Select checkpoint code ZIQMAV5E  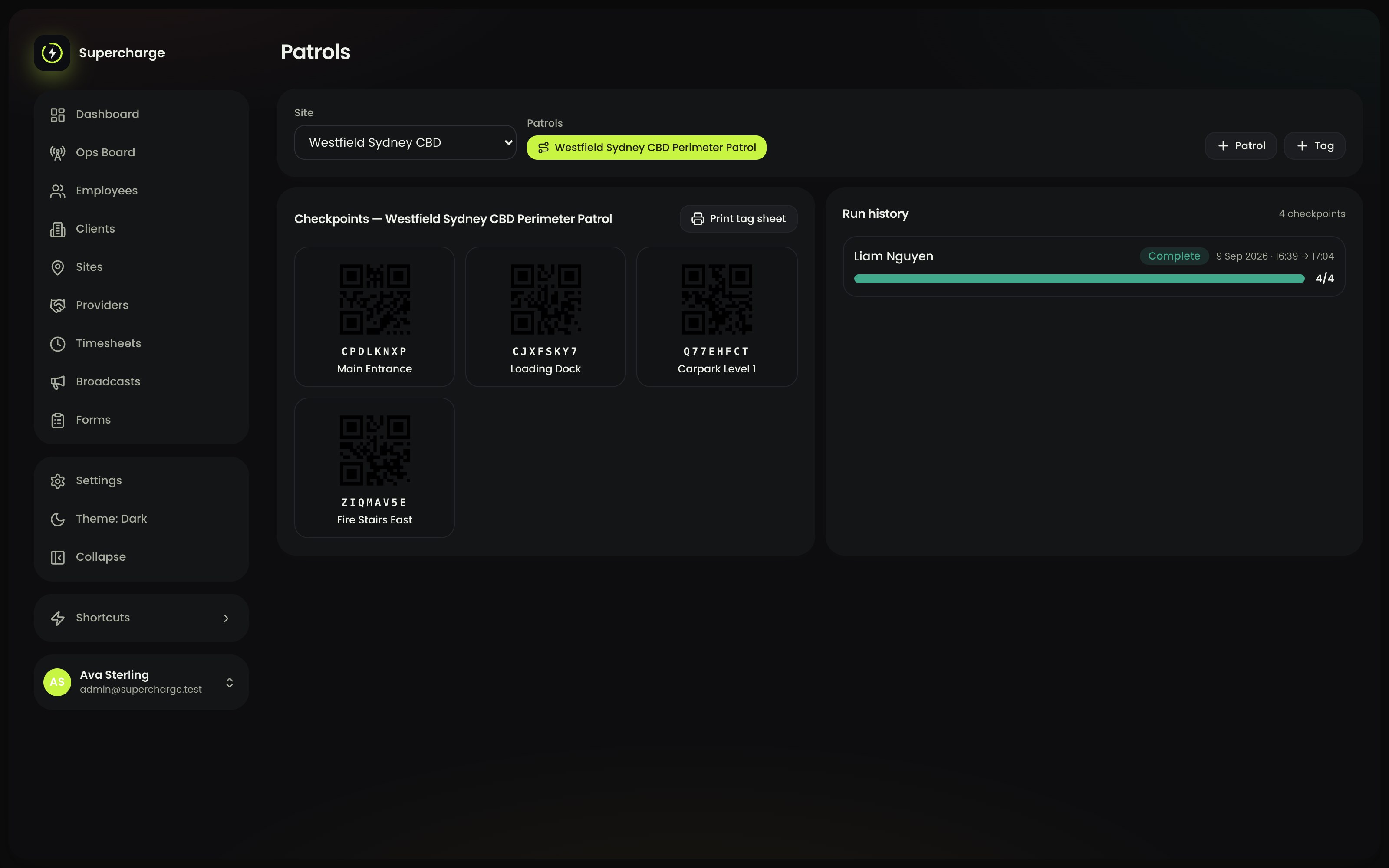374,502
